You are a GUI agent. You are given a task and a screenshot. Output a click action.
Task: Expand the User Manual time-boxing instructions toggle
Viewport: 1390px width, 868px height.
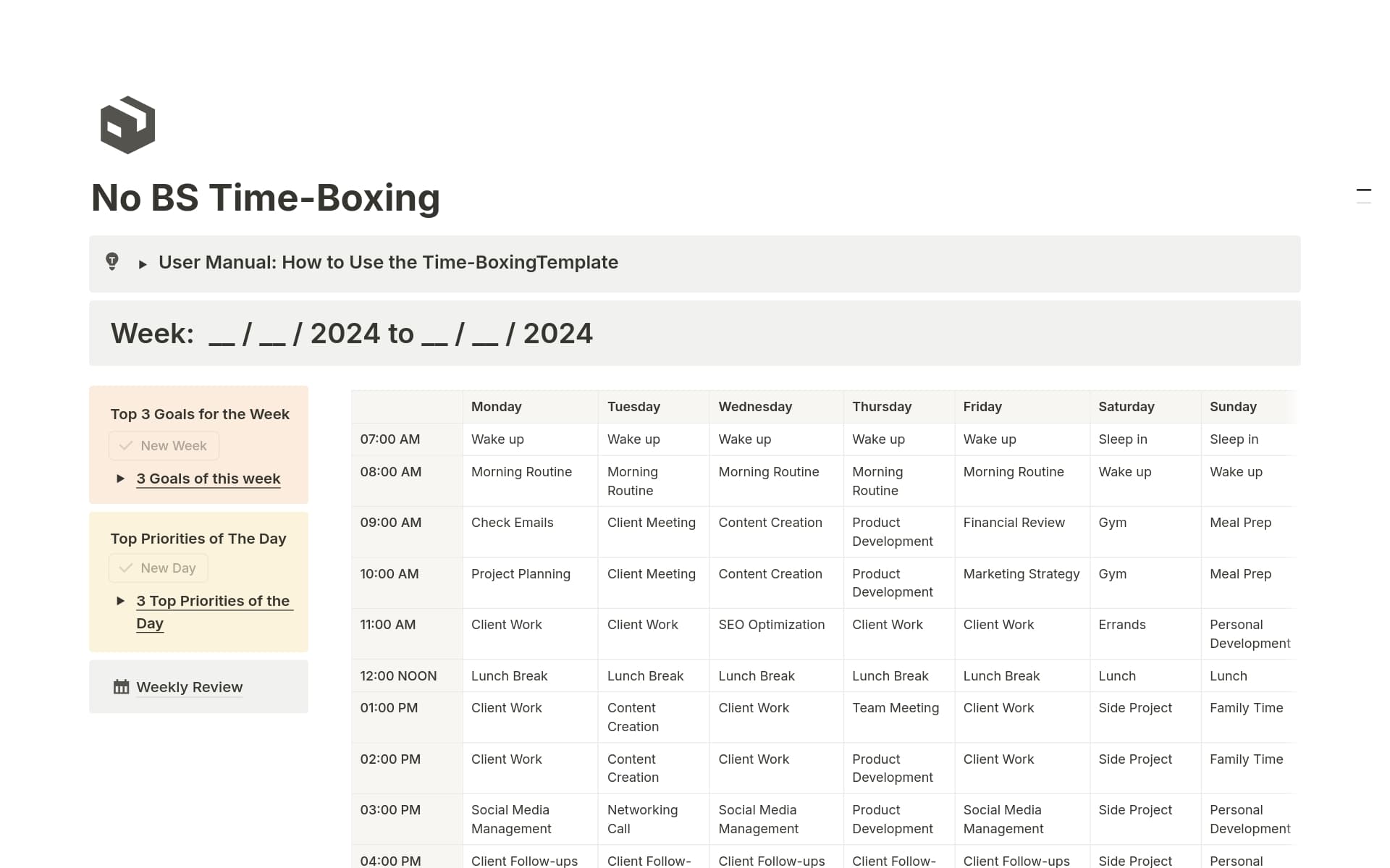143,263
